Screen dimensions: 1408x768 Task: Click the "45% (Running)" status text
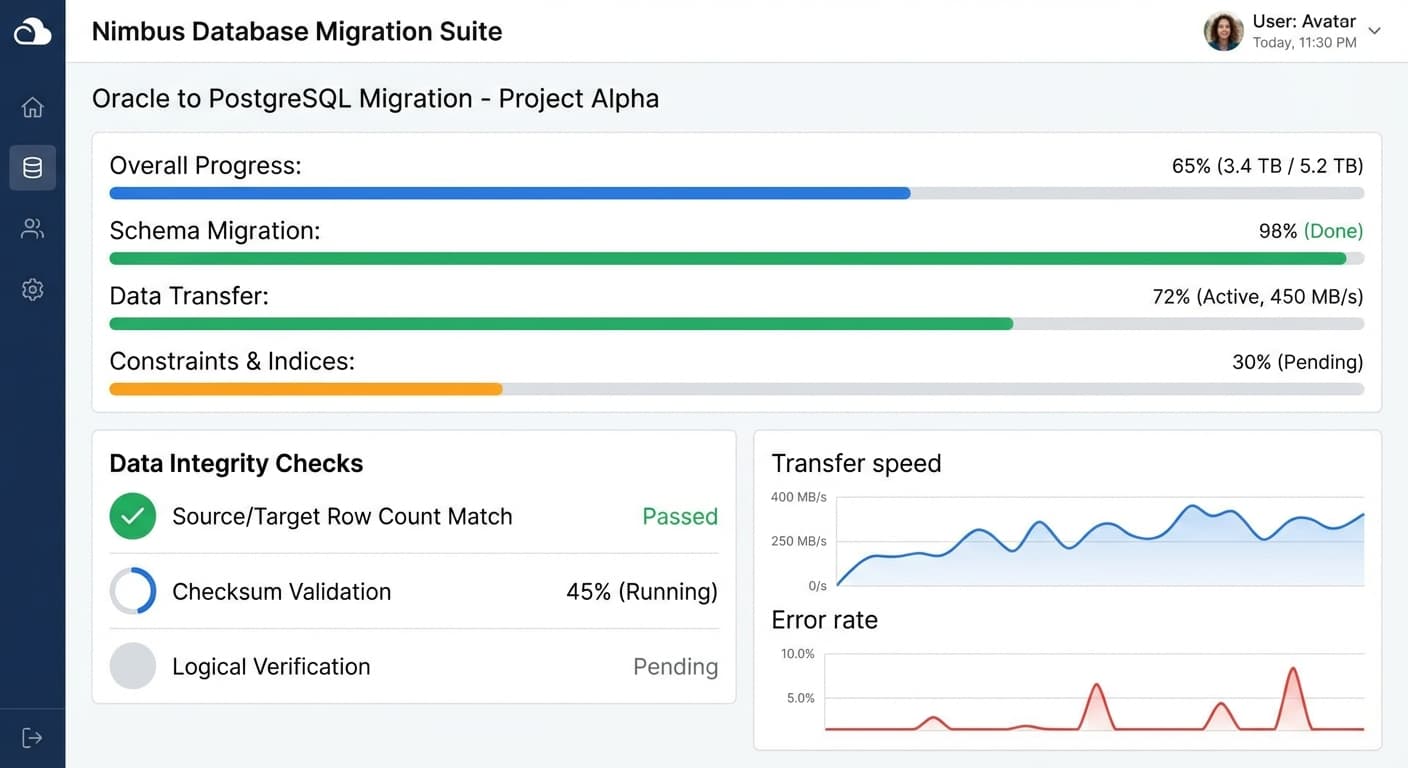click(642, 592)
